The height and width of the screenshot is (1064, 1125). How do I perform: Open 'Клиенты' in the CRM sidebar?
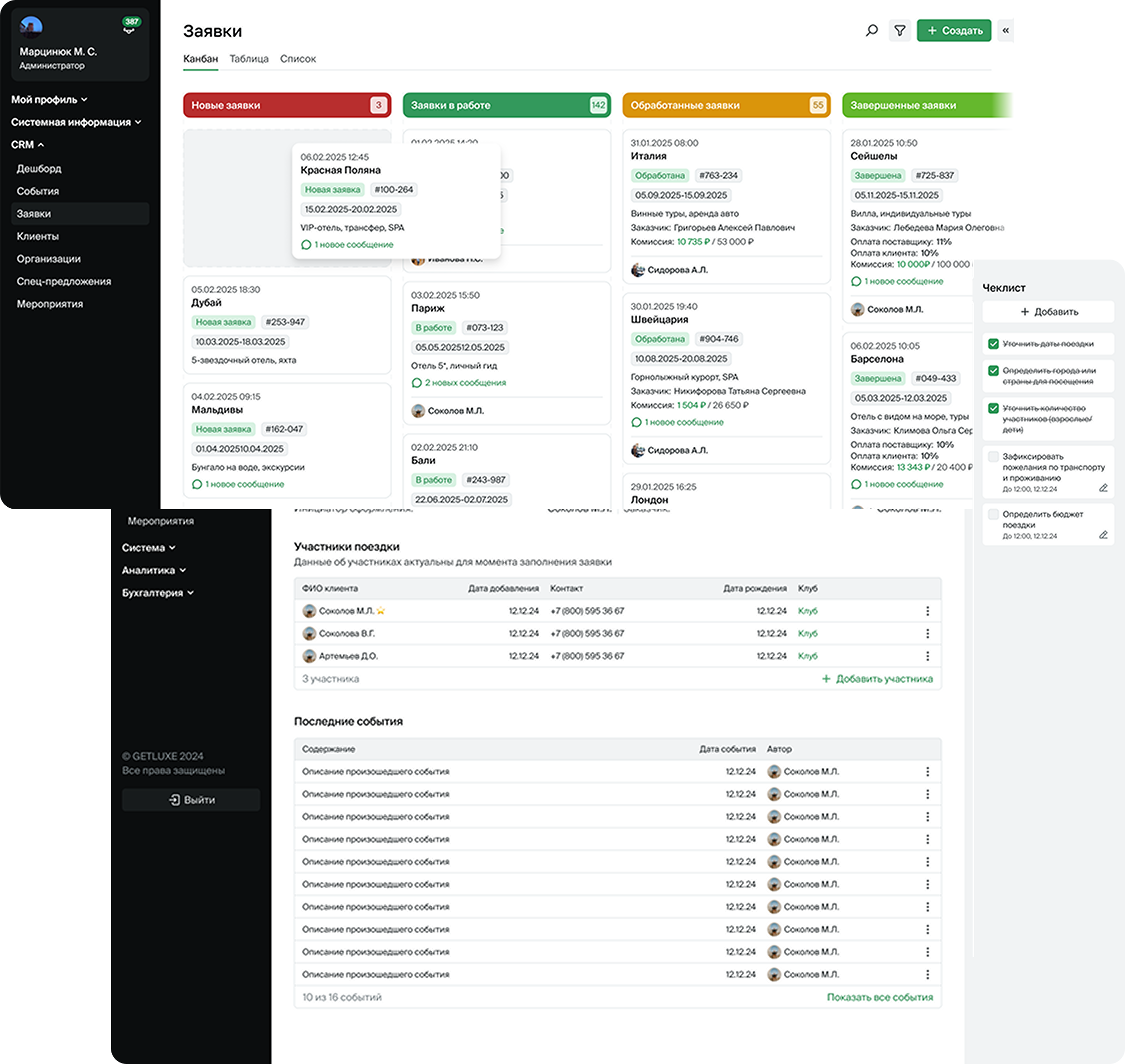pyautogui.click(x=38, y=236)
